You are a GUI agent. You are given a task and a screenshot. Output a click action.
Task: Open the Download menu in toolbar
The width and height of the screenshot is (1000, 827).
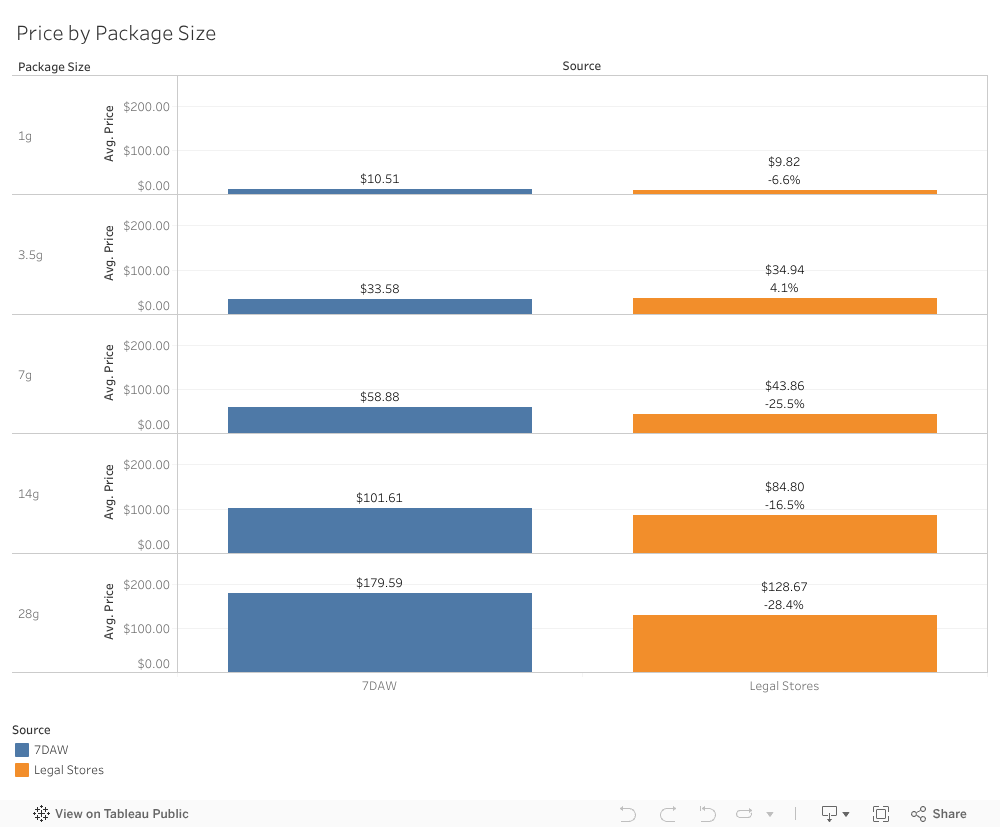835,814
